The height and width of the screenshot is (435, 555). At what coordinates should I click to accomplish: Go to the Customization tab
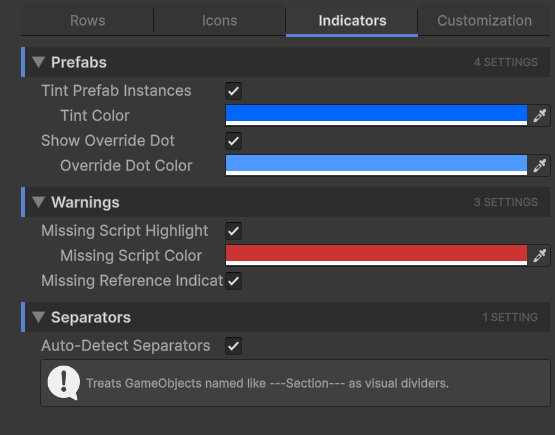tap(484, 21)
